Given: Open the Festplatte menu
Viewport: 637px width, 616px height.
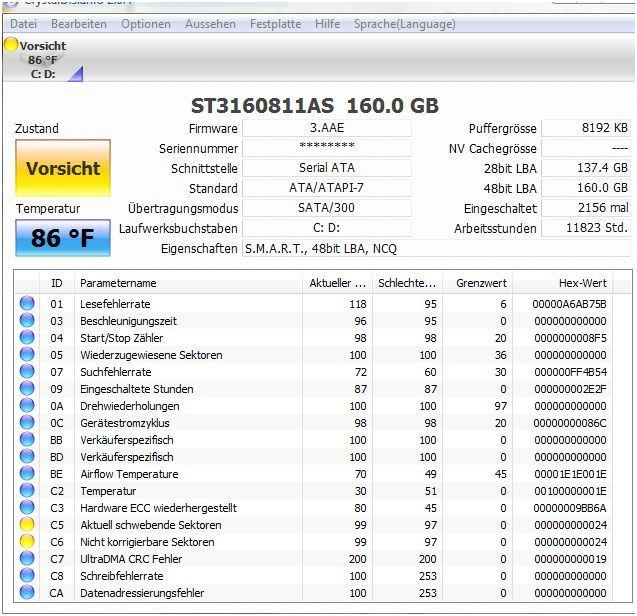Looking at the screenshot, I should click(275, 24).
